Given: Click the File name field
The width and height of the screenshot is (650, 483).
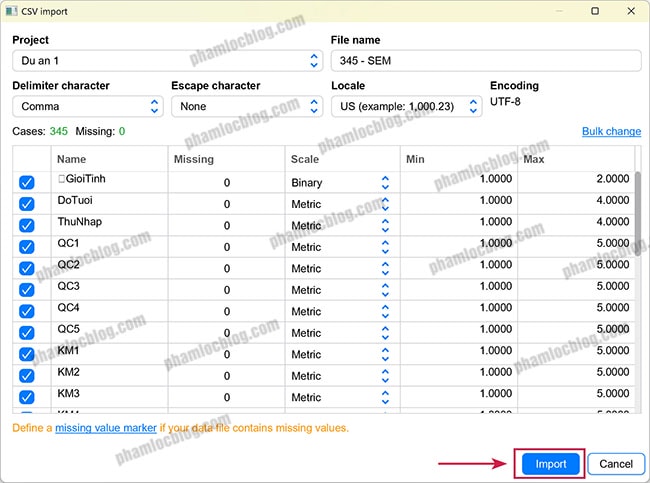Looking at the screenshot, I should 486,61.
